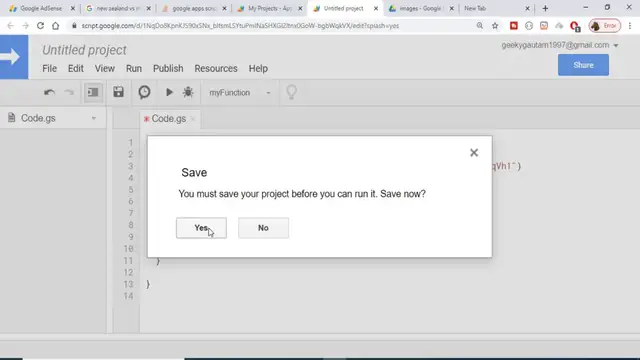This screenshot has width=640, height=360.
Task: Click the save floppy disk icon
Action: tap(118, 92)
